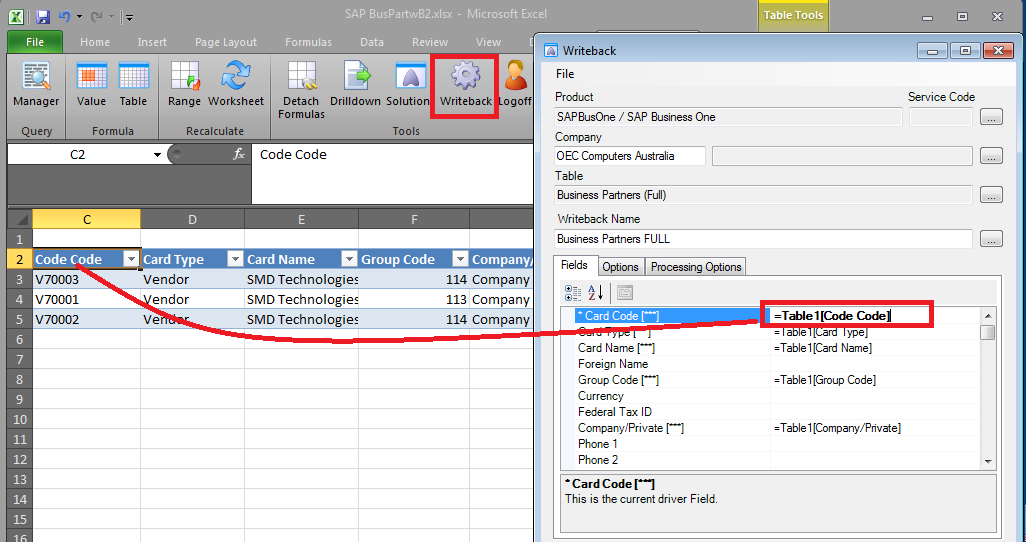Click the Logoff icon
Screen dimensions: 1026x542
516,85
